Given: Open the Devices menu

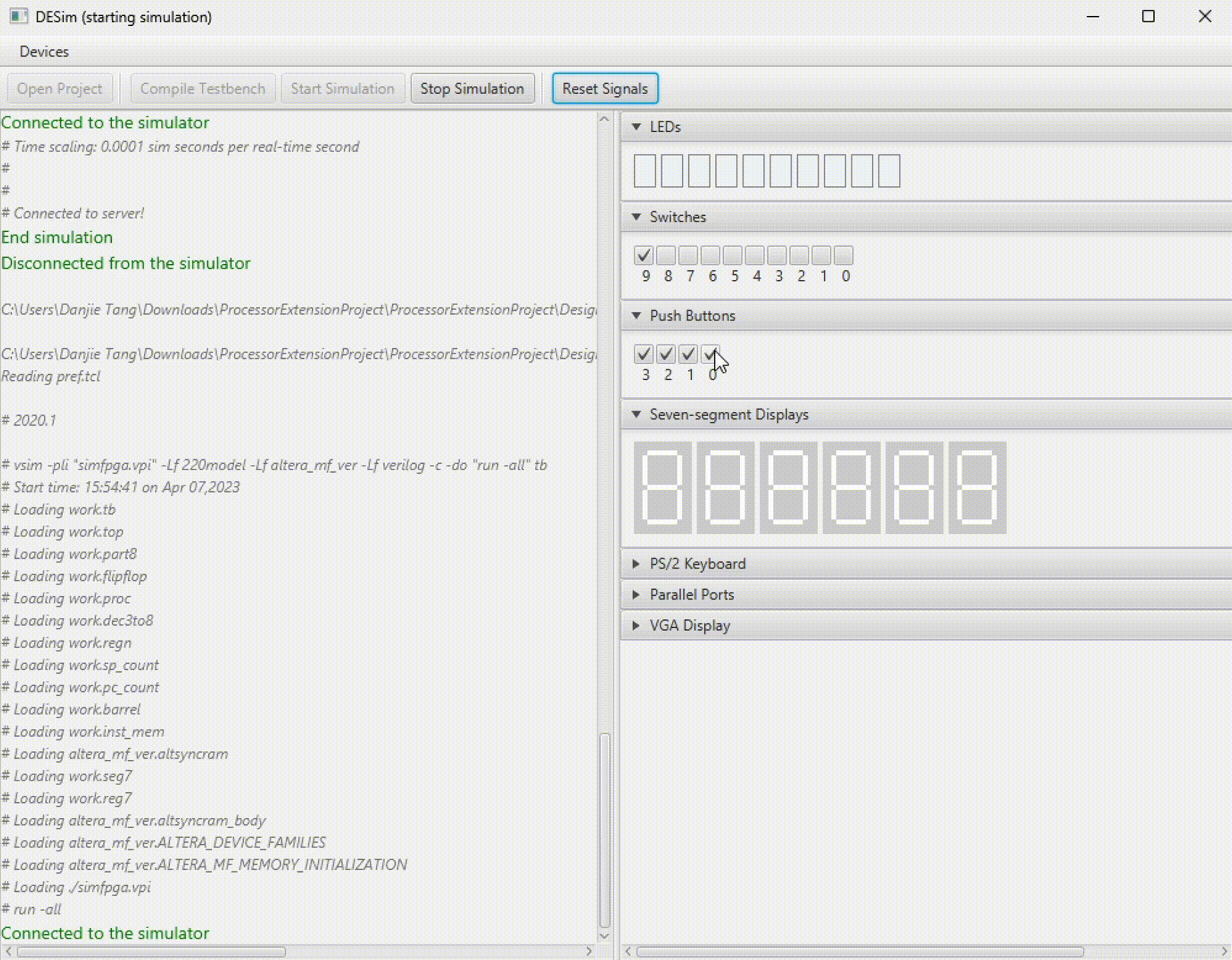Looking at the screenshot, I should click(44, 51).
